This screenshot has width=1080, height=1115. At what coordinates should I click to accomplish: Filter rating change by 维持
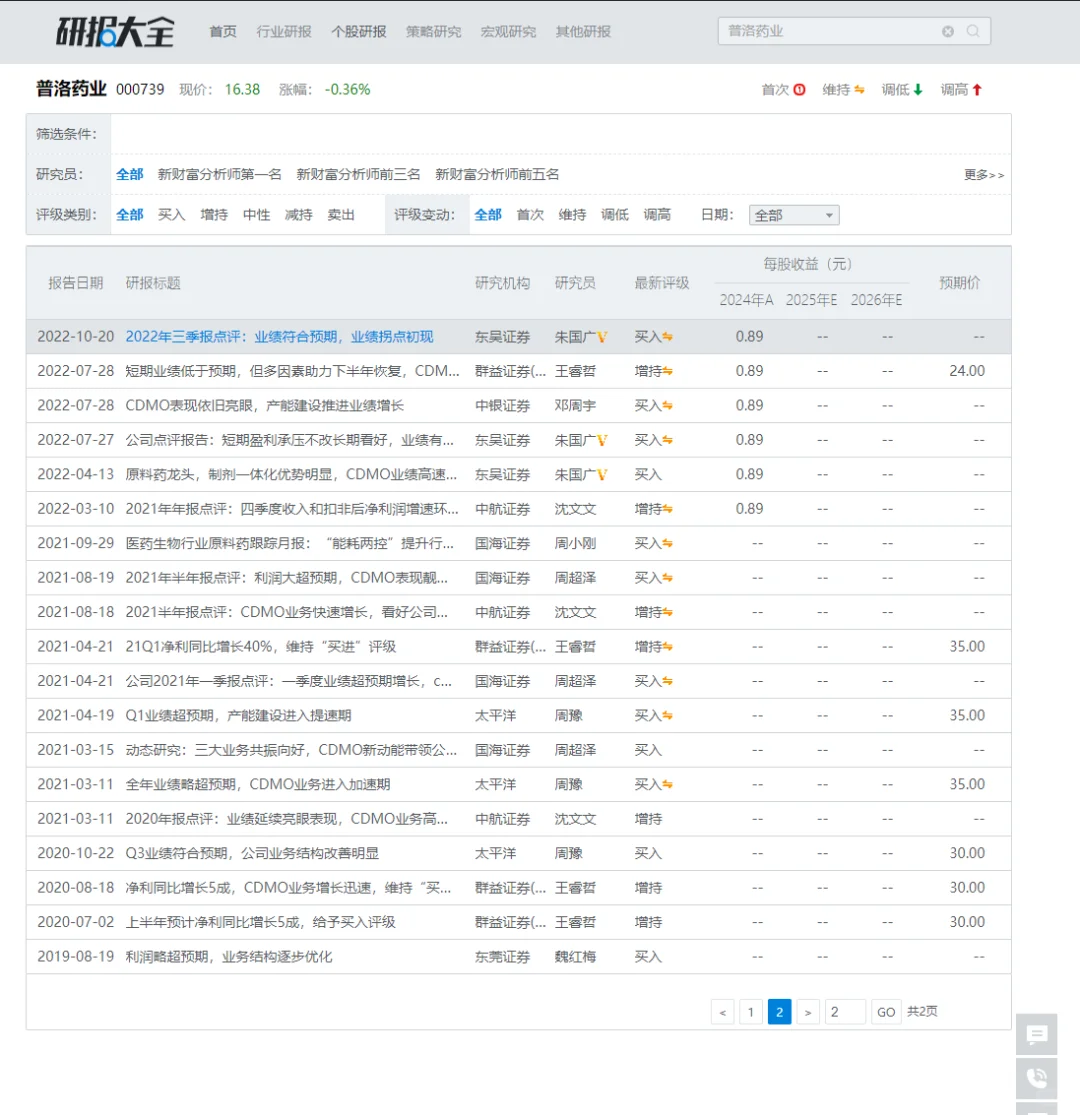click(x=572, y=215)
